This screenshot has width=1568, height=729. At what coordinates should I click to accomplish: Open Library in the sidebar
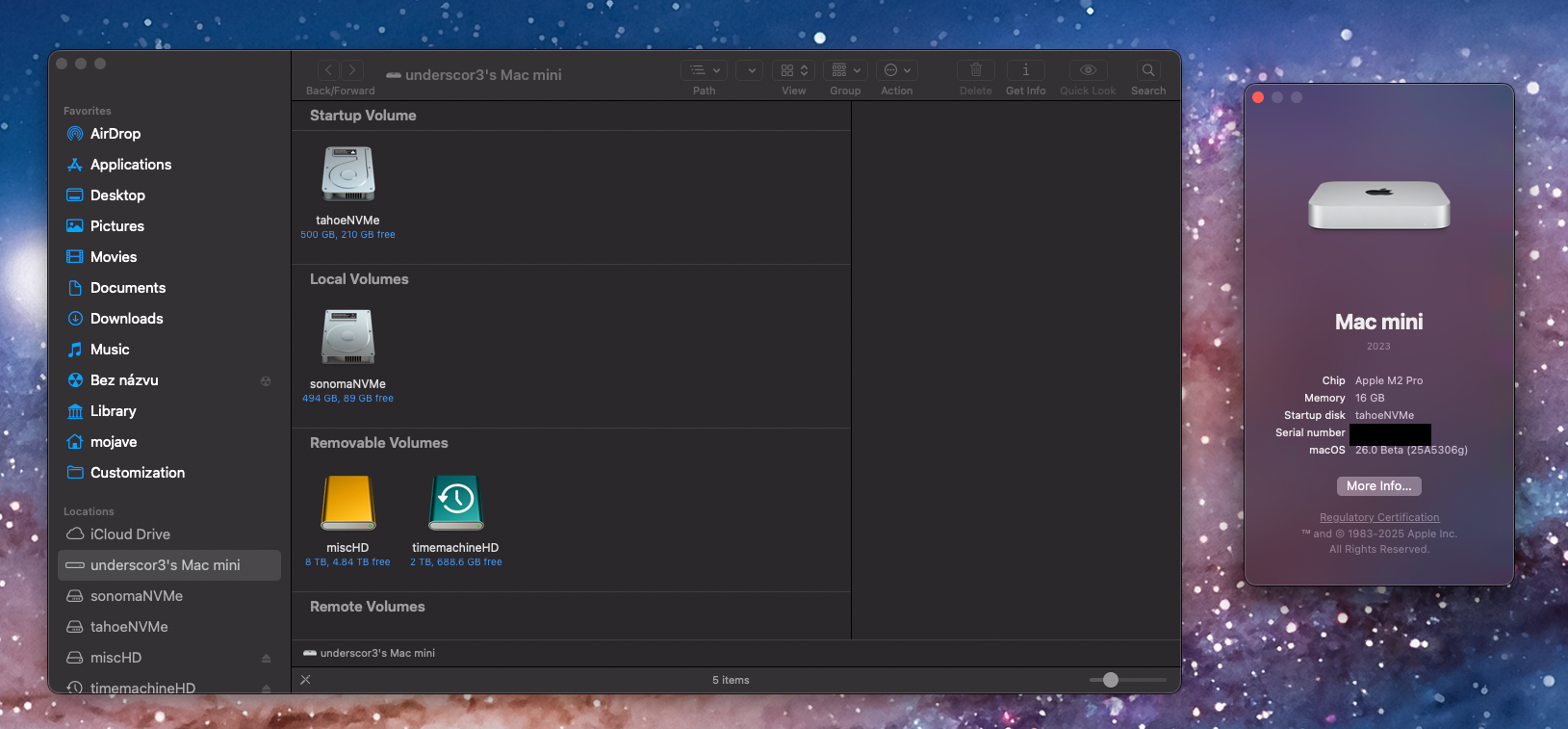tap(169, 411)
